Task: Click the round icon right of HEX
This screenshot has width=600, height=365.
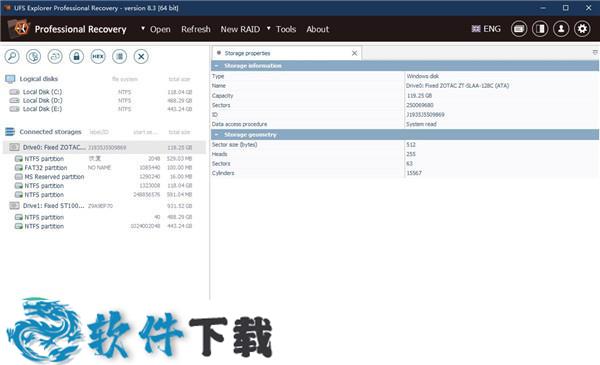Action: [120, 57]
